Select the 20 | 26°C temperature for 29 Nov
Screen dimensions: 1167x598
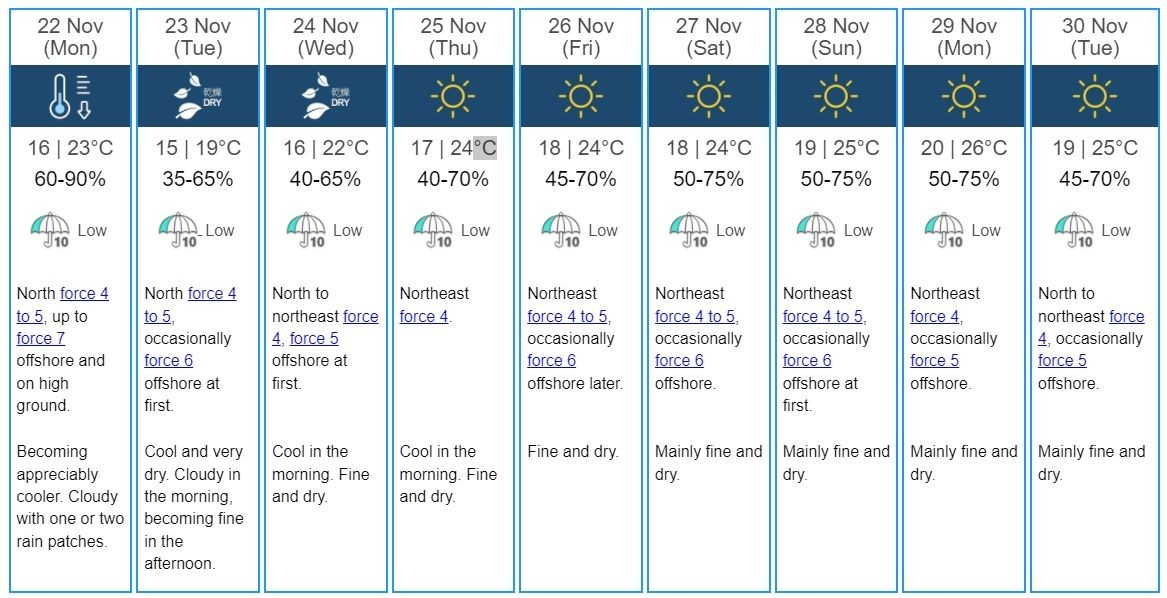964,148
